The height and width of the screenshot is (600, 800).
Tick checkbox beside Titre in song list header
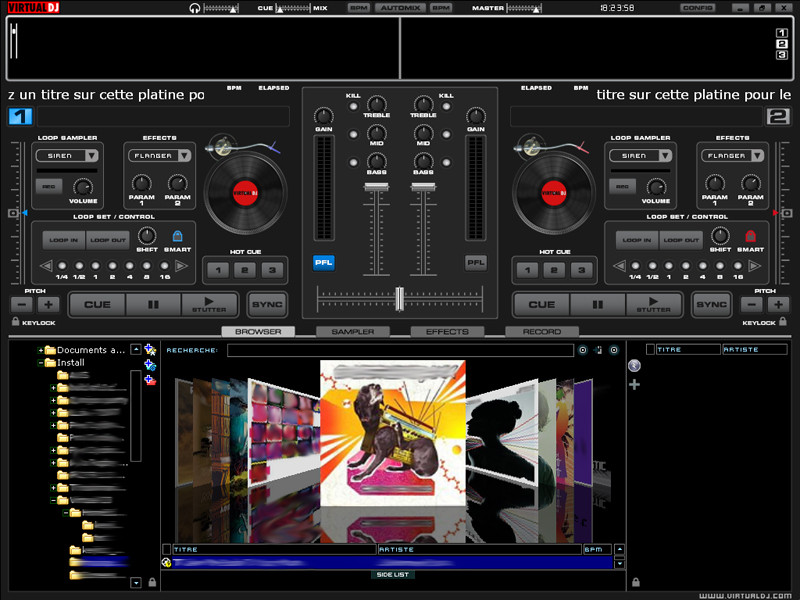pyautogui.click(x=166, y=549)
